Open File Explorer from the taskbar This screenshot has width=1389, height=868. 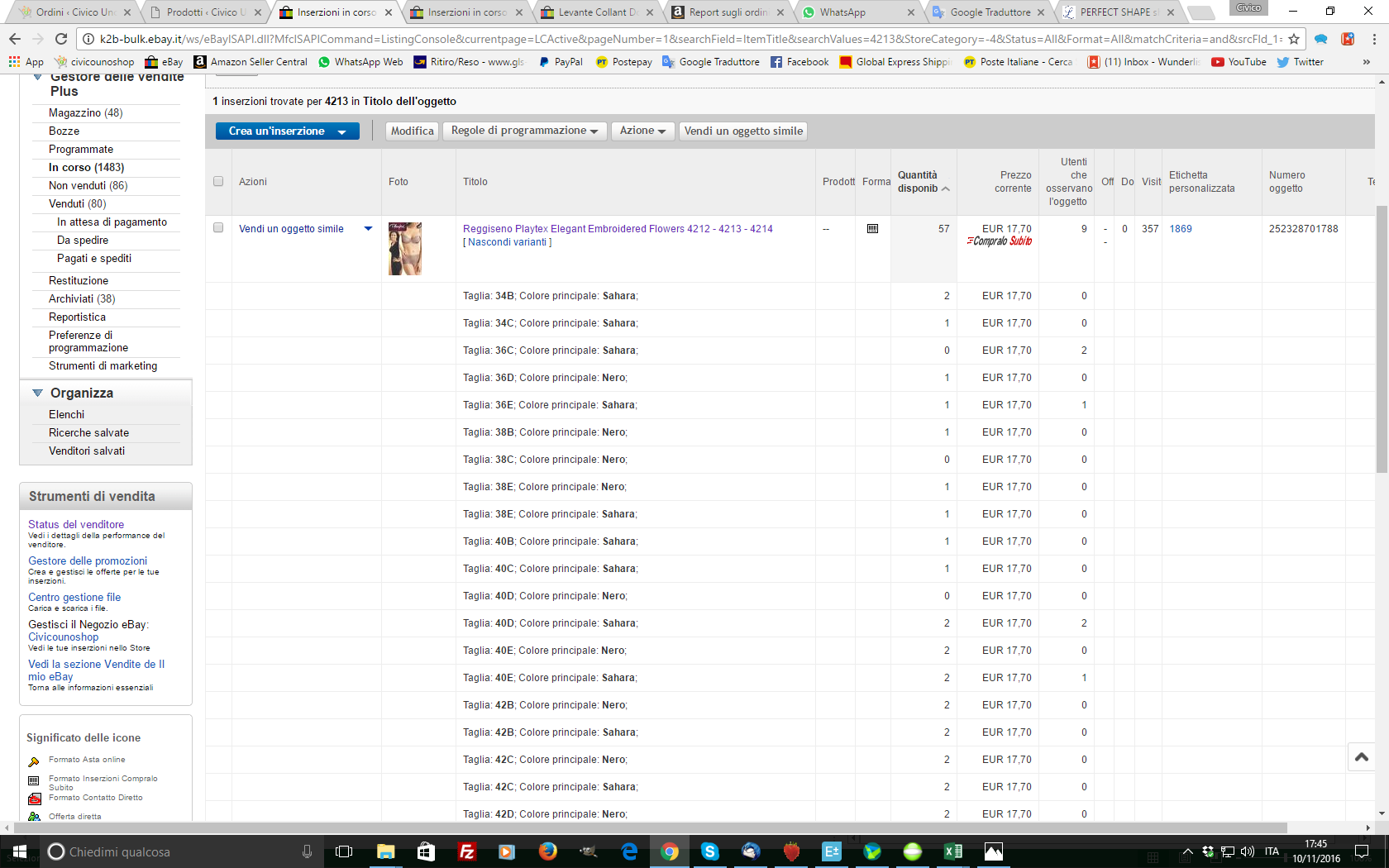[x=385, y=851]
